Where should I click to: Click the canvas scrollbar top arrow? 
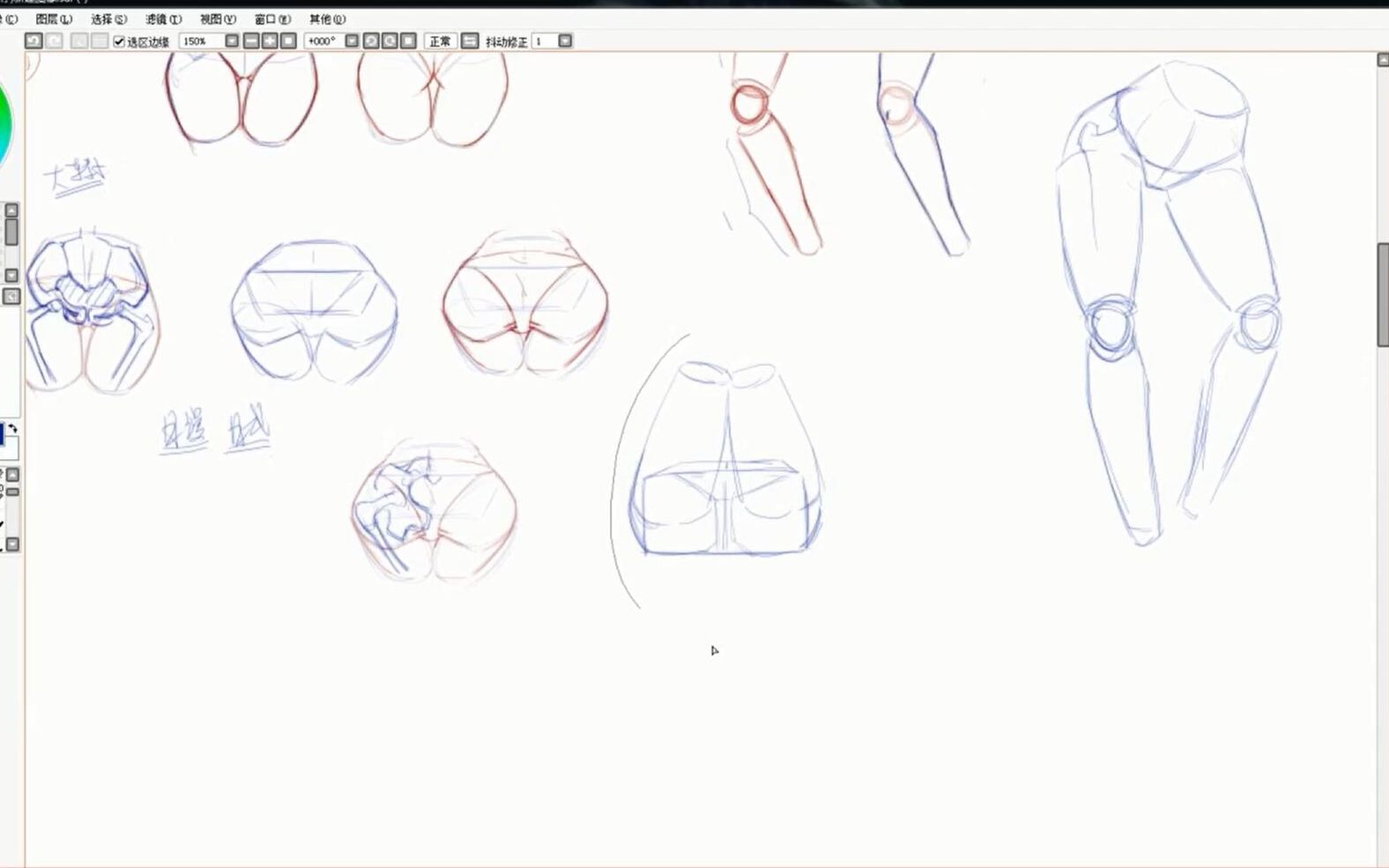tap(1383, 60)
